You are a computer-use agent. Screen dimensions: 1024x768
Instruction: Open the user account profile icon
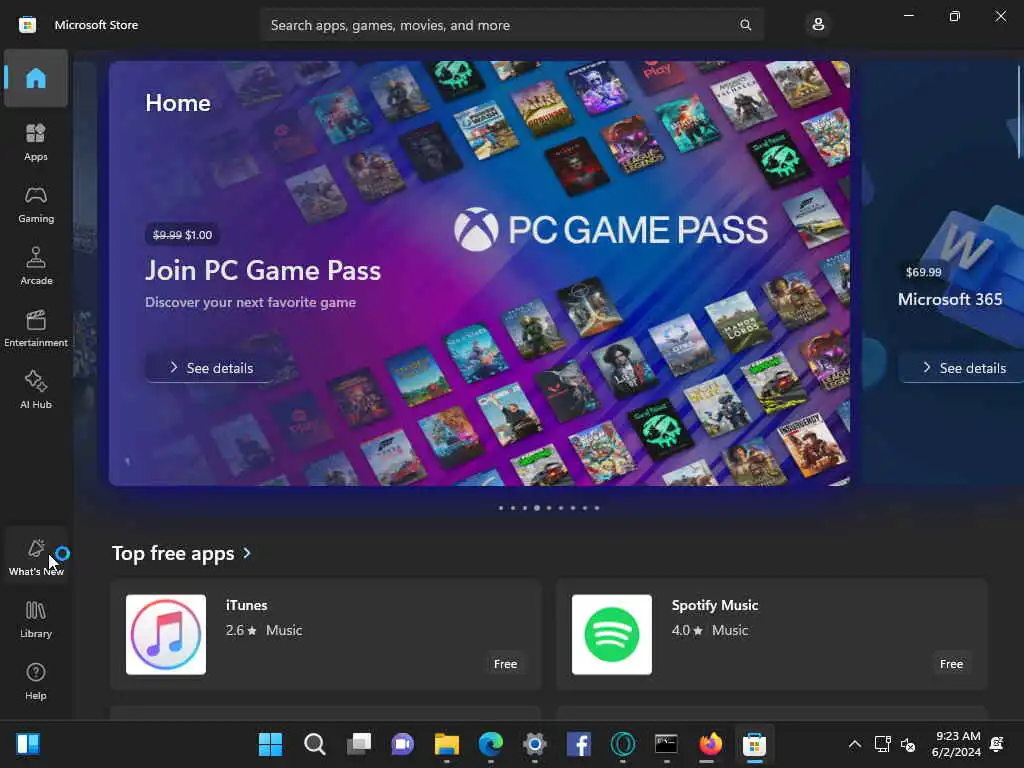(x=818, y=25)
